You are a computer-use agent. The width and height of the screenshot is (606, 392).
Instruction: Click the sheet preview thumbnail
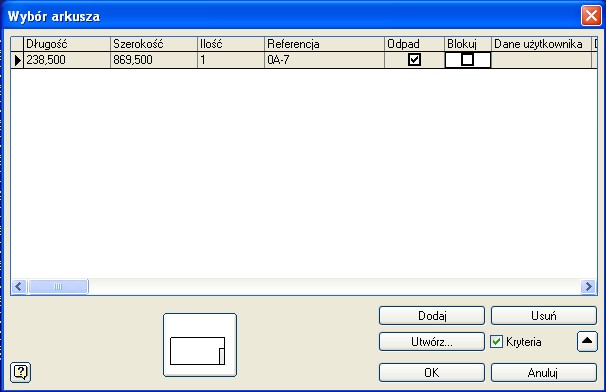pyautogui.click(x=200, y=345)
